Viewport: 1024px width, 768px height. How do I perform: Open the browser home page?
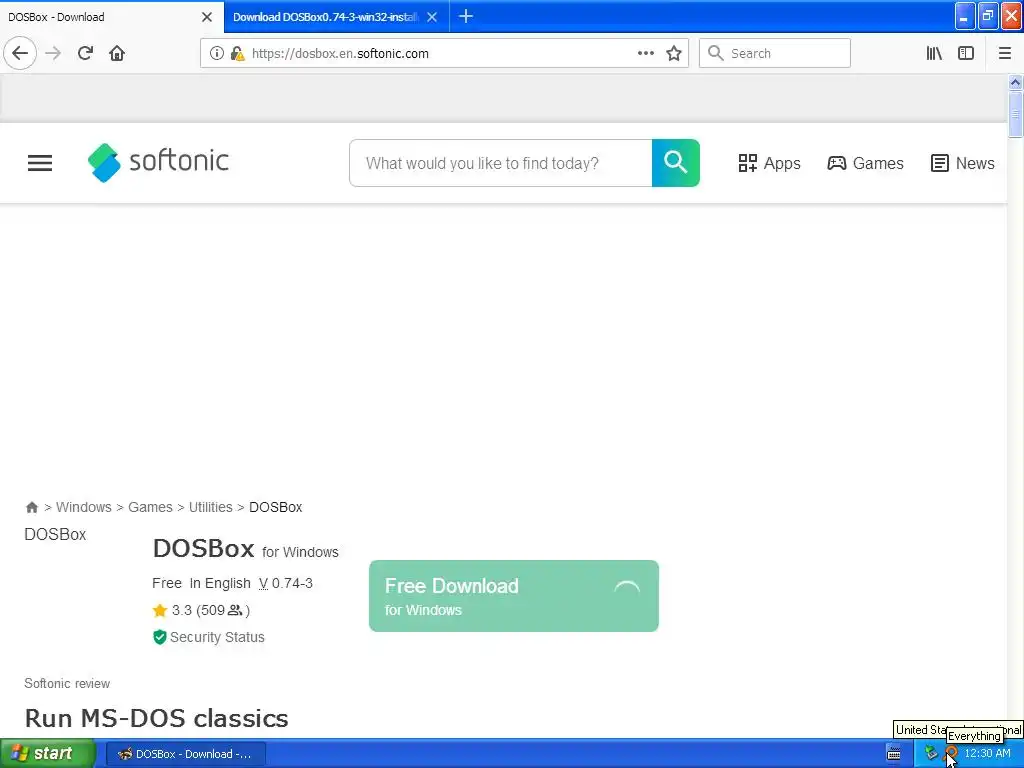[117, 53]
